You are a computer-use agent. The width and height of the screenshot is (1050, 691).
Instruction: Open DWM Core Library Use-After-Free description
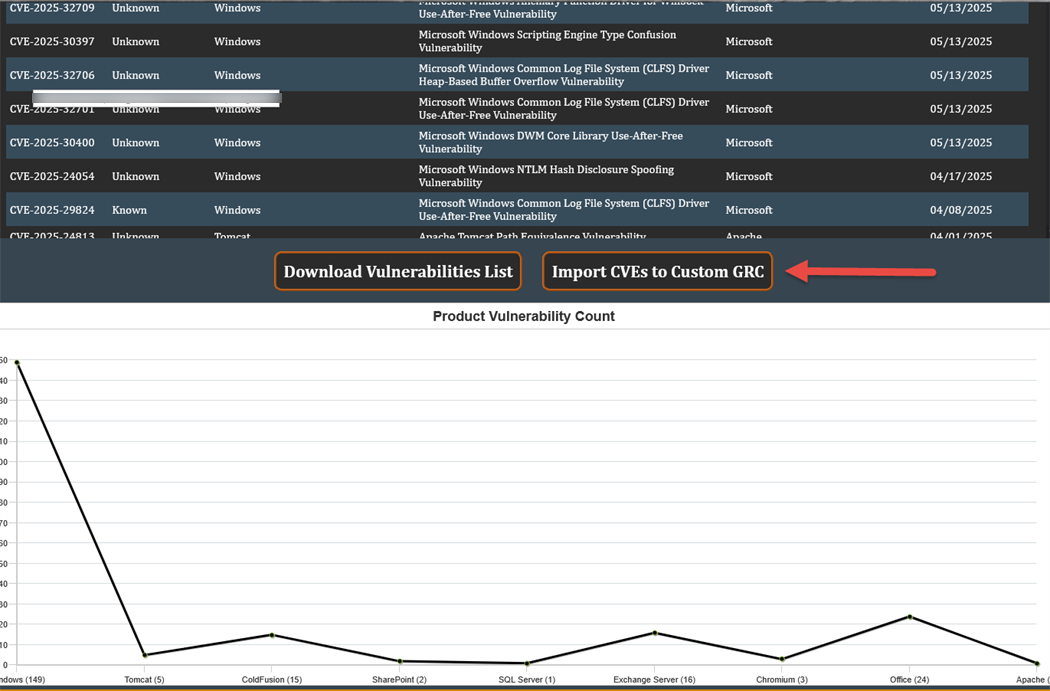(550, 143)
